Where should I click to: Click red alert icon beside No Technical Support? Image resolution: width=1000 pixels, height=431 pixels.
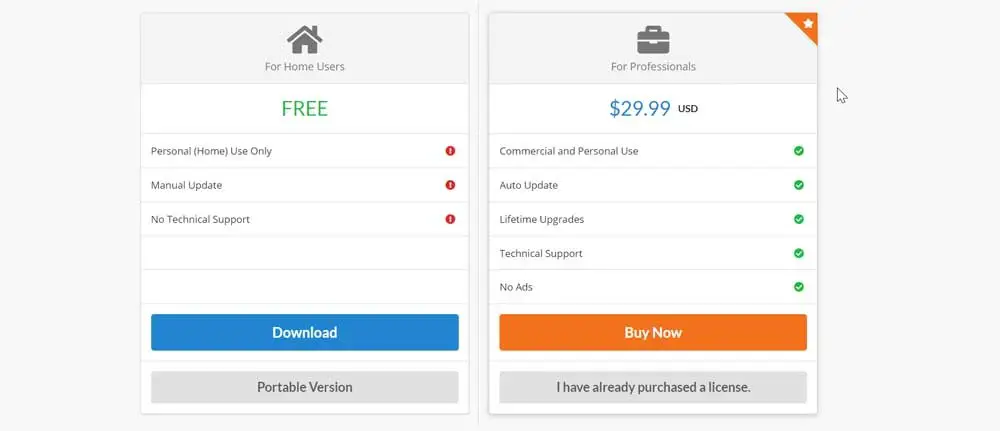point(450,219)
